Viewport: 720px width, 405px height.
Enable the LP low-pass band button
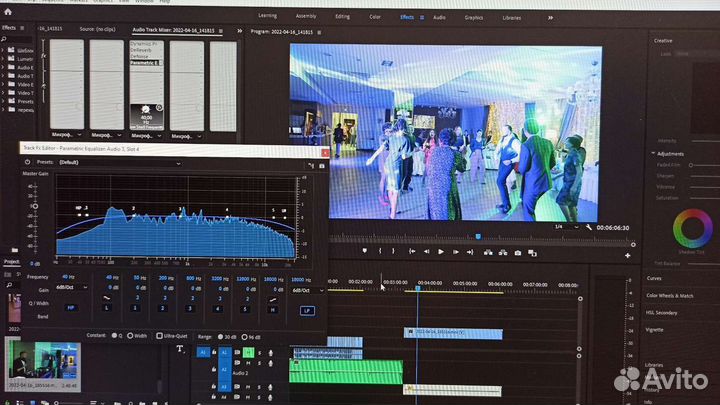(x=307, y=310)
